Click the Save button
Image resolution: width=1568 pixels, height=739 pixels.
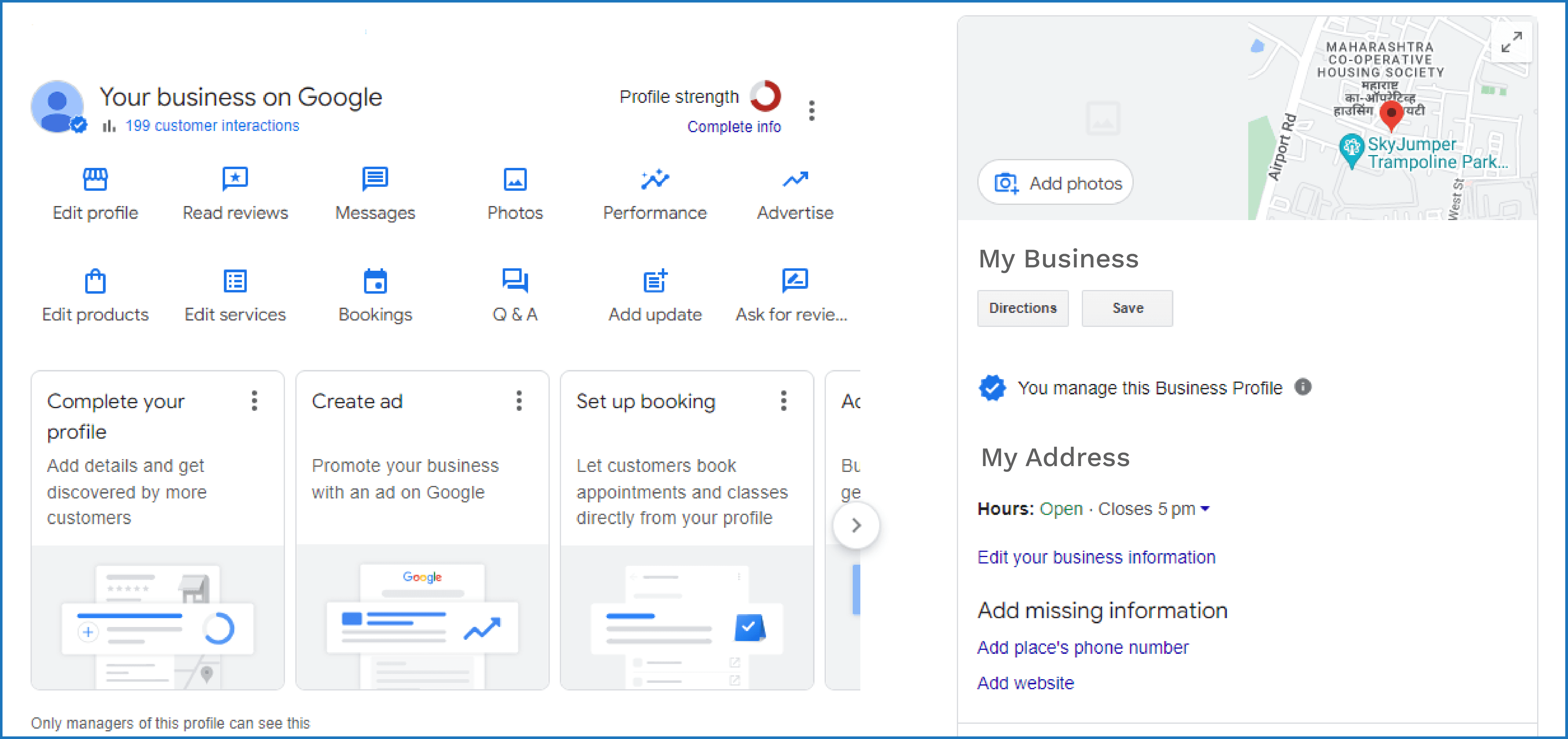coord(1127,308)
